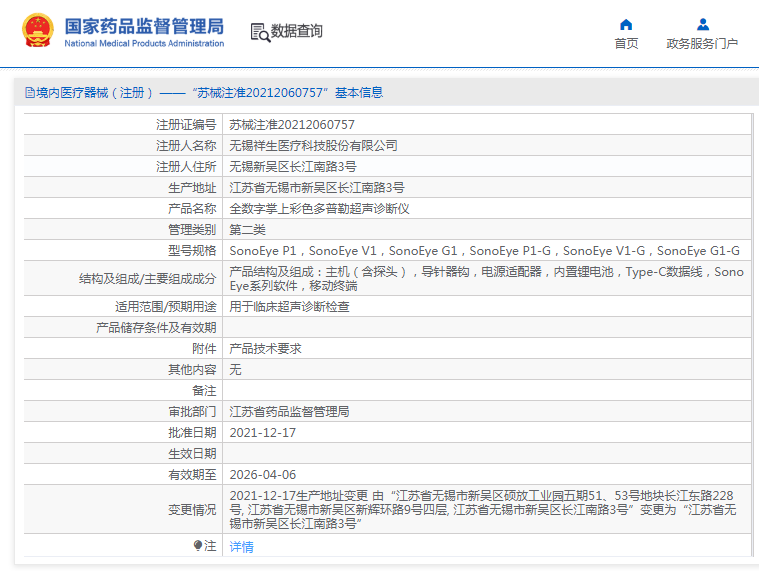This screenshot has height=571, width=759.
Task: Click approval date 2021-12-17 value
Action: tap(263, 433)
